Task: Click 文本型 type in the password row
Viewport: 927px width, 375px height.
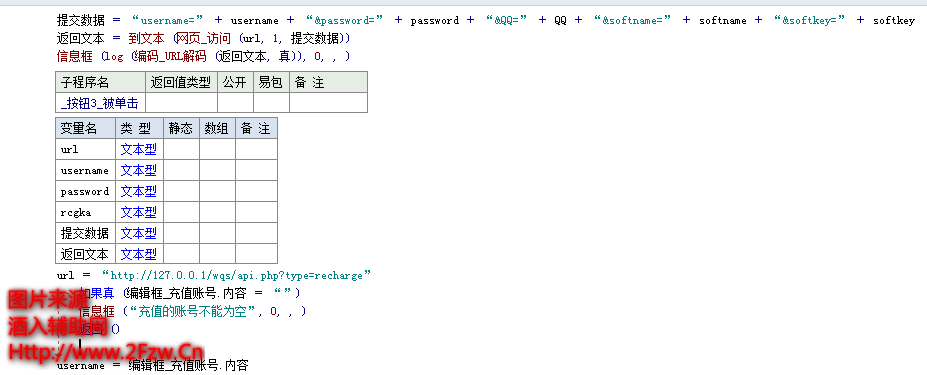Action: pos(139,191)
